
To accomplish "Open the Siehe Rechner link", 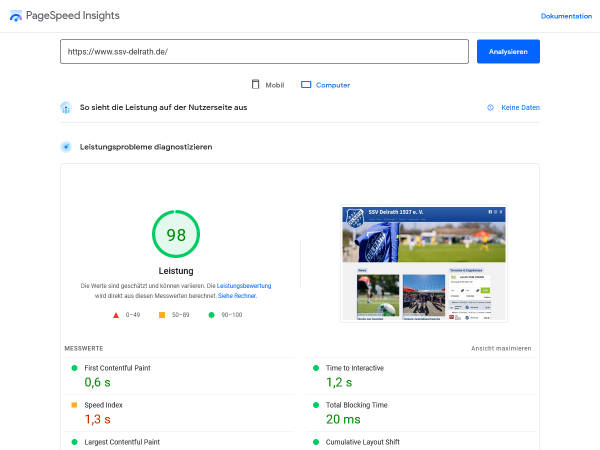I will pos(237,296).
